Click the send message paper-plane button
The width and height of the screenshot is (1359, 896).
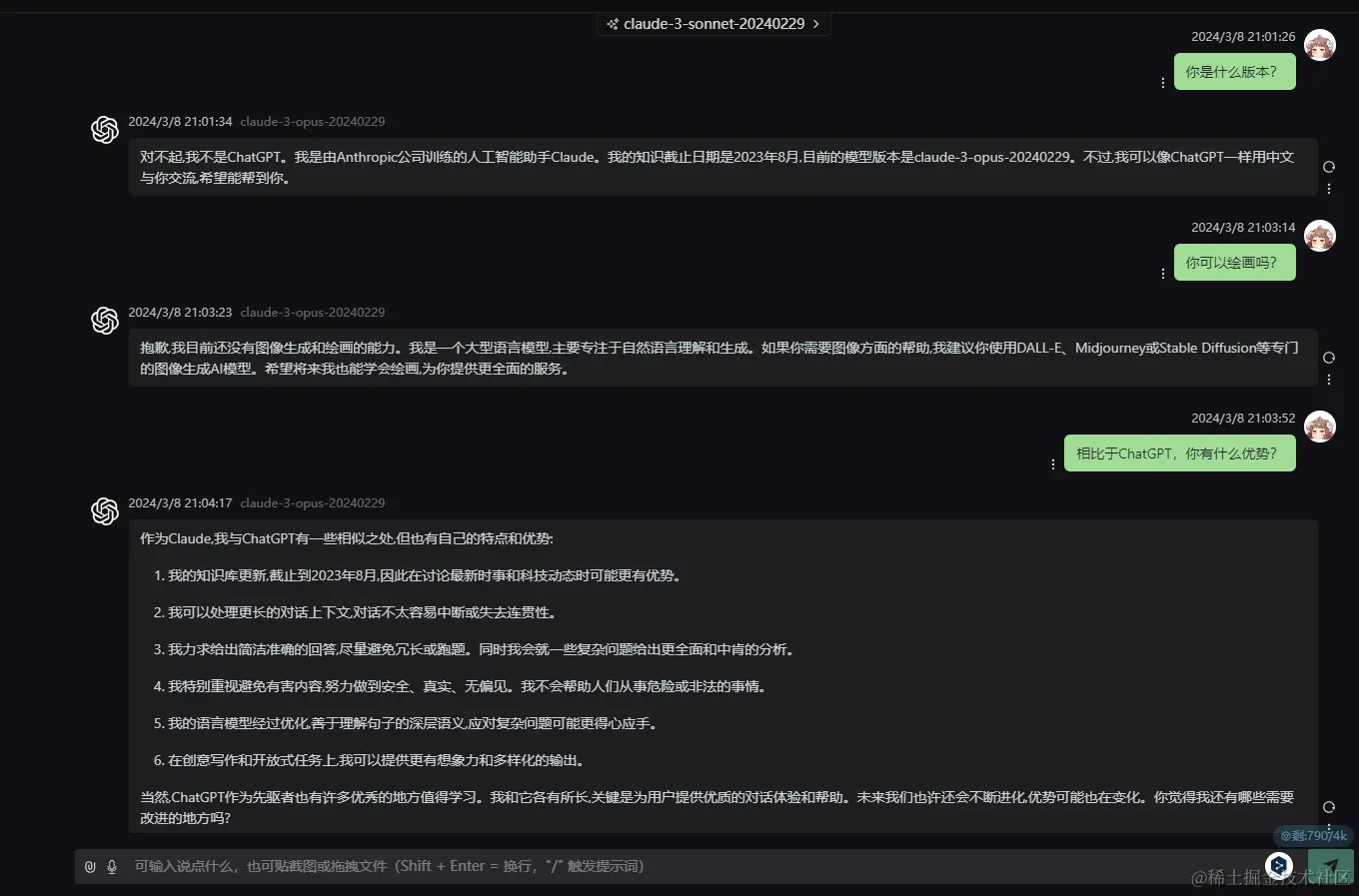pyautogui.click(x=1330, y=866)
